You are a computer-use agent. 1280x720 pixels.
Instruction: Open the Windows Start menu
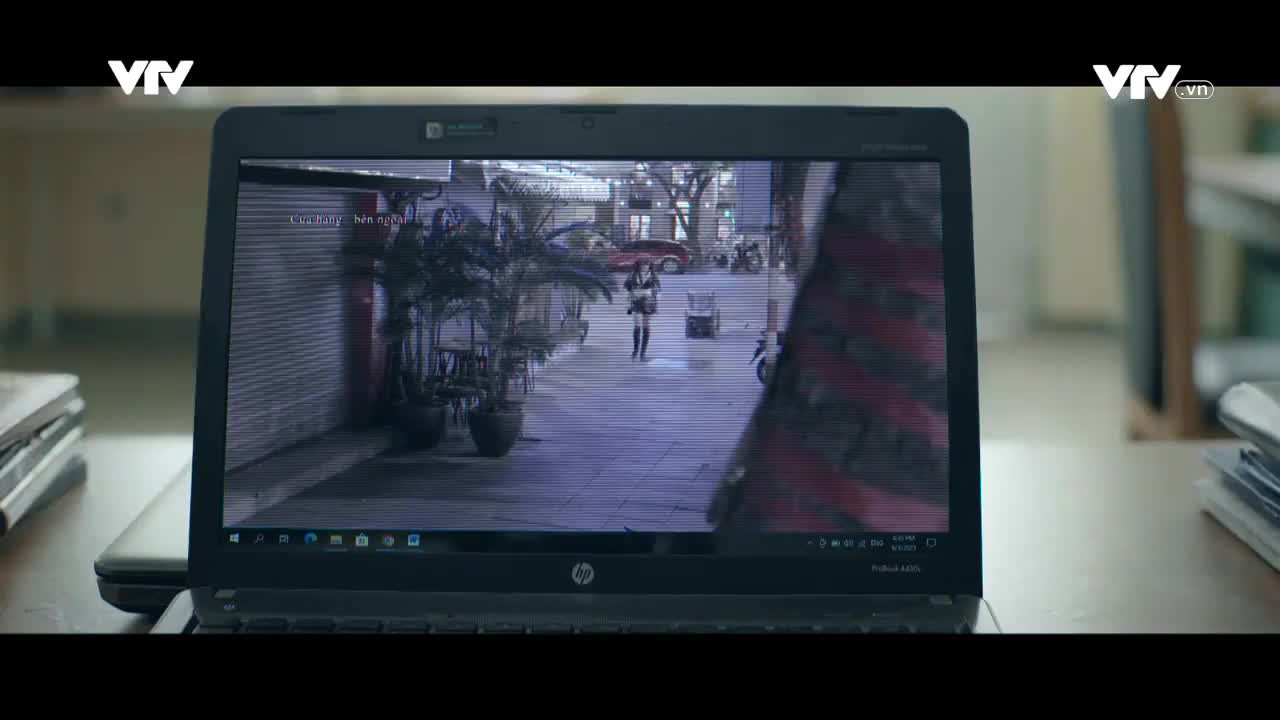click(234, 539)
